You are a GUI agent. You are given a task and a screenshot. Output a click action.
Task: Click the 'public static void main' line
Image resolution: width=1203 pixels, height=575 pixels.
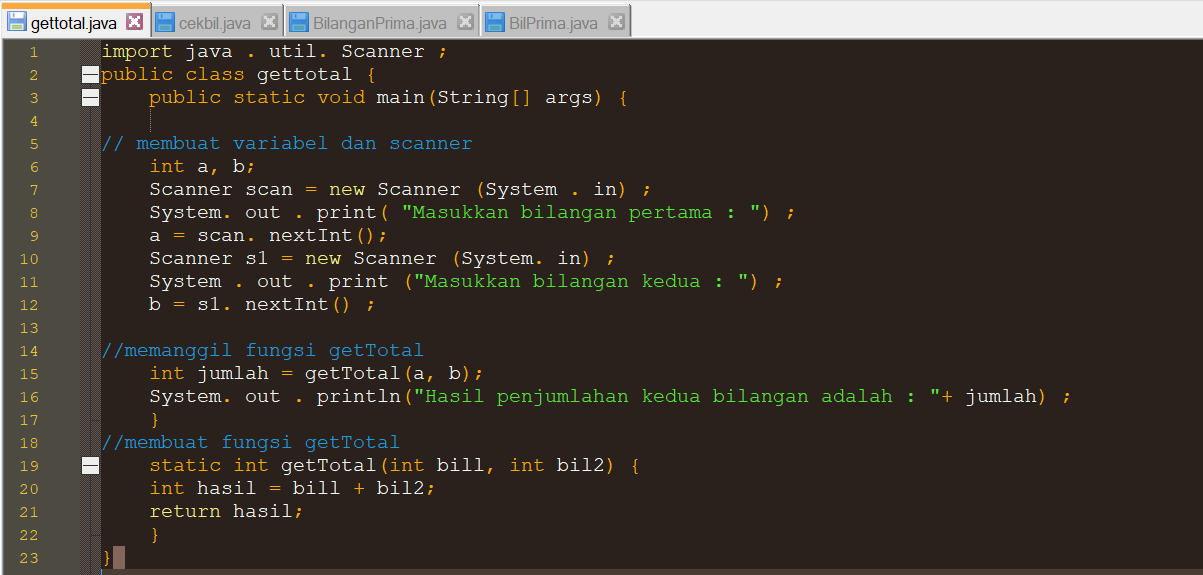(x=388, y=97)
